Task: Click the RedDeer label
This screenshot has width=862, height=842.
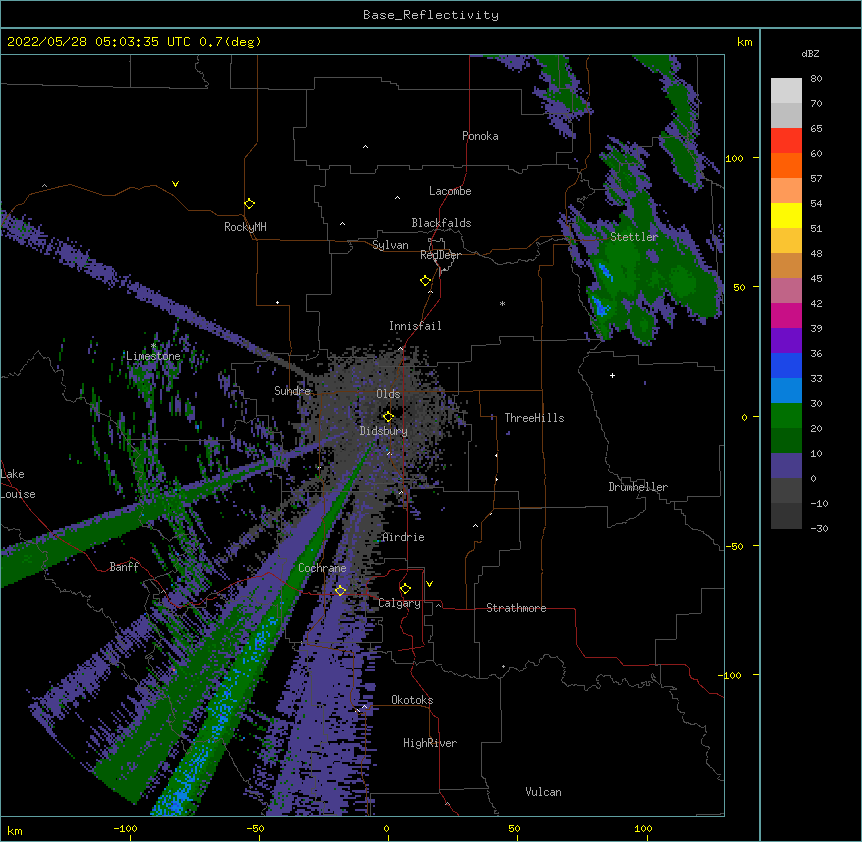Action: pyautogui.click(x=440, y=255)
